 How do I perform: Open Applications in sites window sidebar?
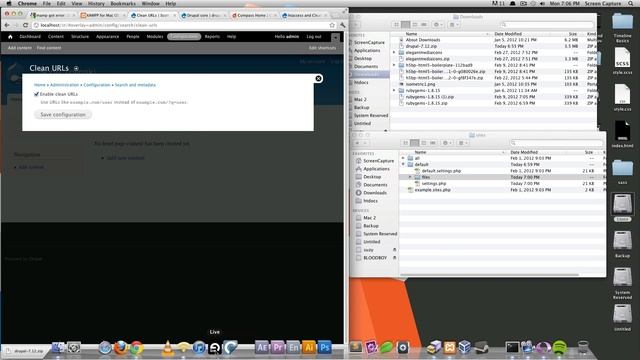click(x=376, y=169)
